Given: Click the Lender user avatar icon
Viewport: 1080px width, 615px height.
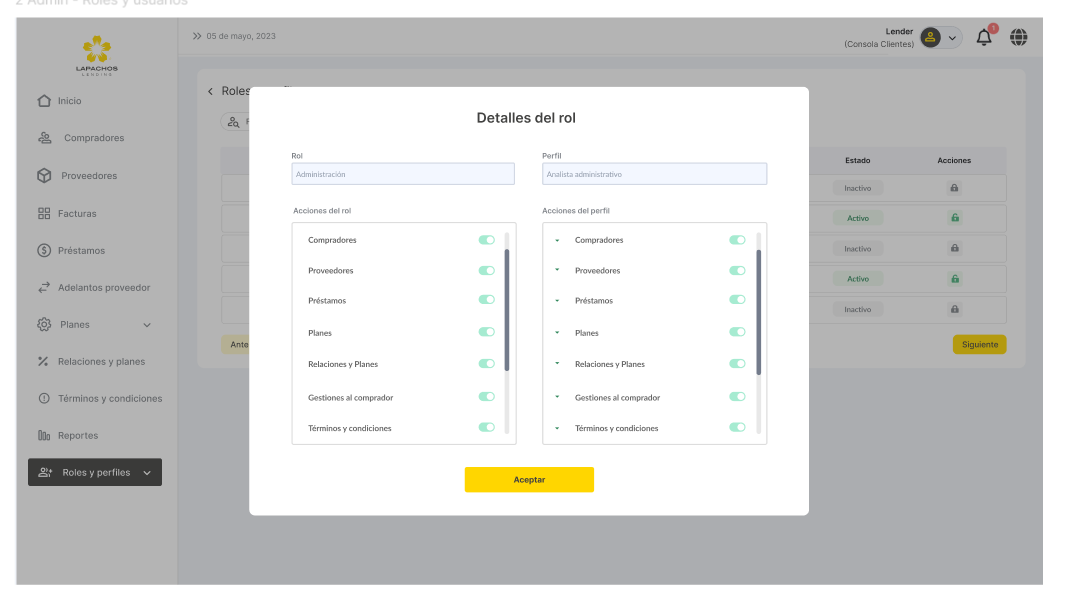Looking at the screenshot, I should point(931,38).
